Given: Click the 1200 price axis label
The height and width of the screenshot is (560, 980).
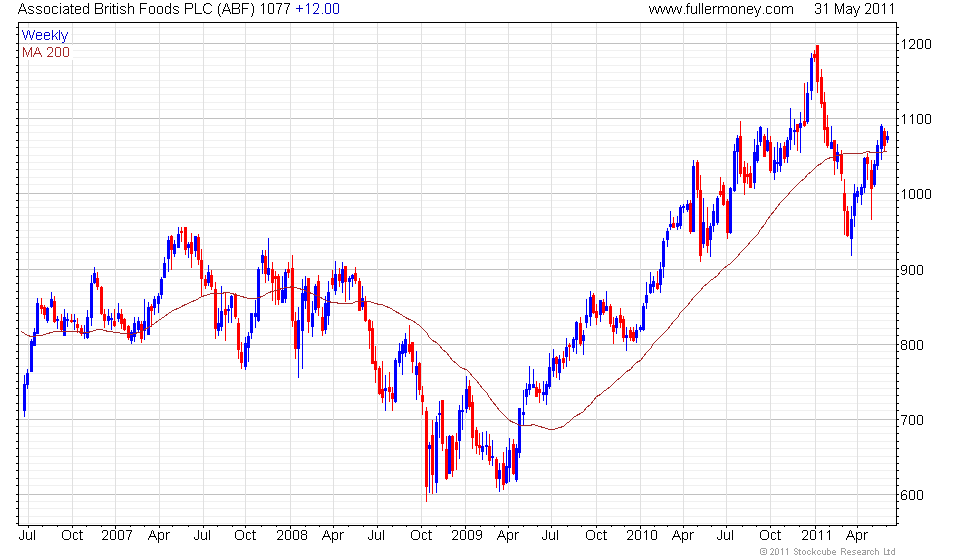Looking at the screenshot, I should (916, 44).
